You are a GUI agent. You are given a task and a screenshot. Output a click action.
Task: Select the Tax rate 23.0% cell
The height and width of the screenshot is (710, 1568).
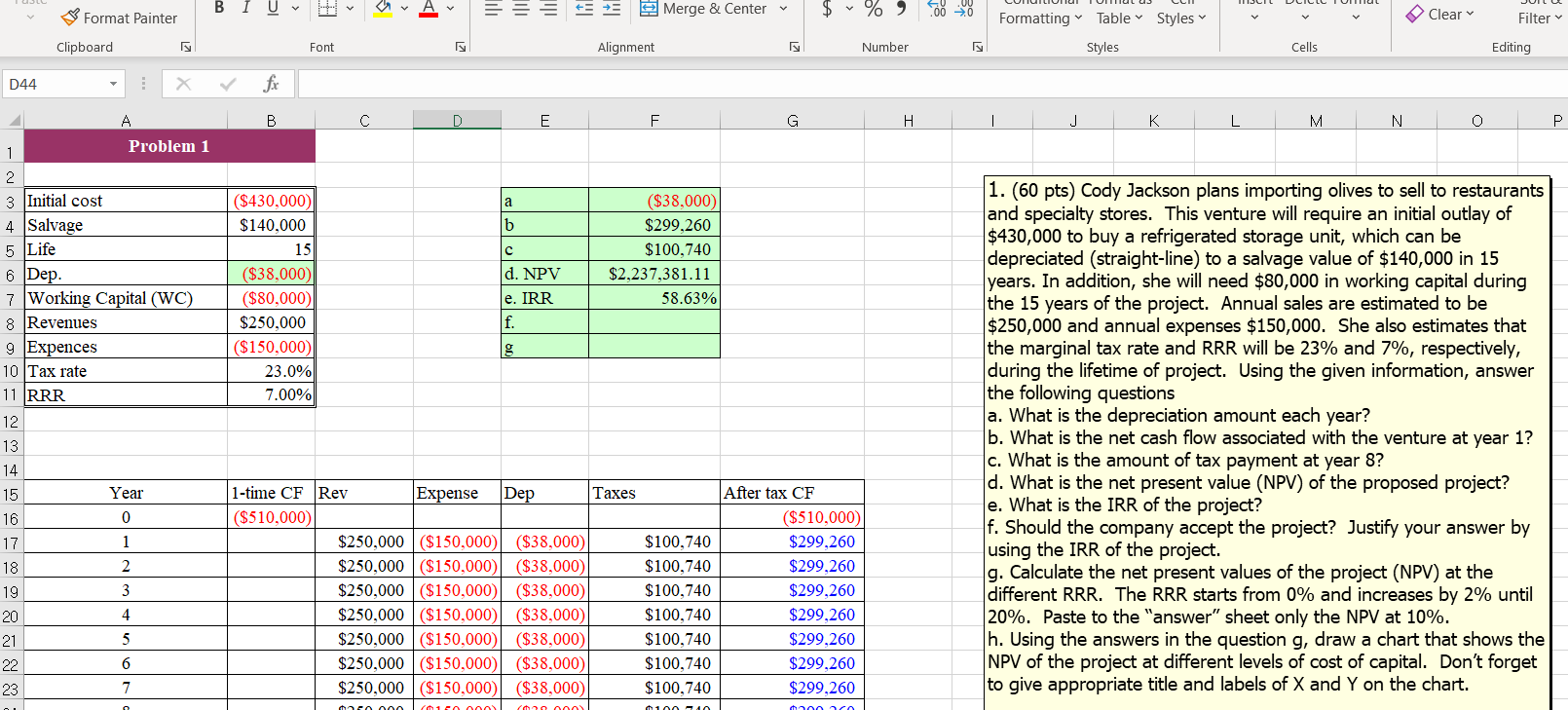click(271, 371)
